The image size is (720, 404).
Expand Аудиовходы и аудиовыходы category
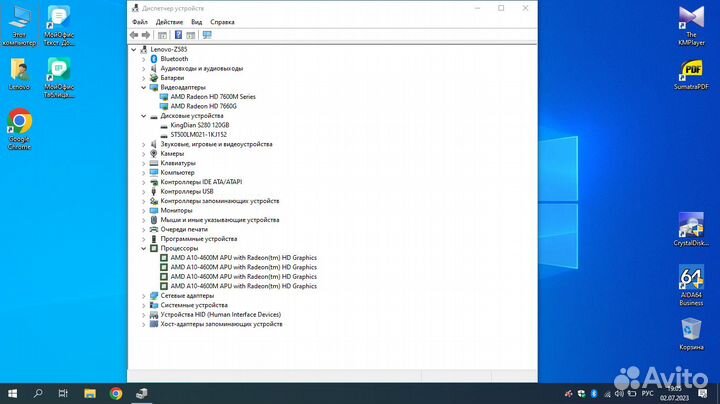143,69
